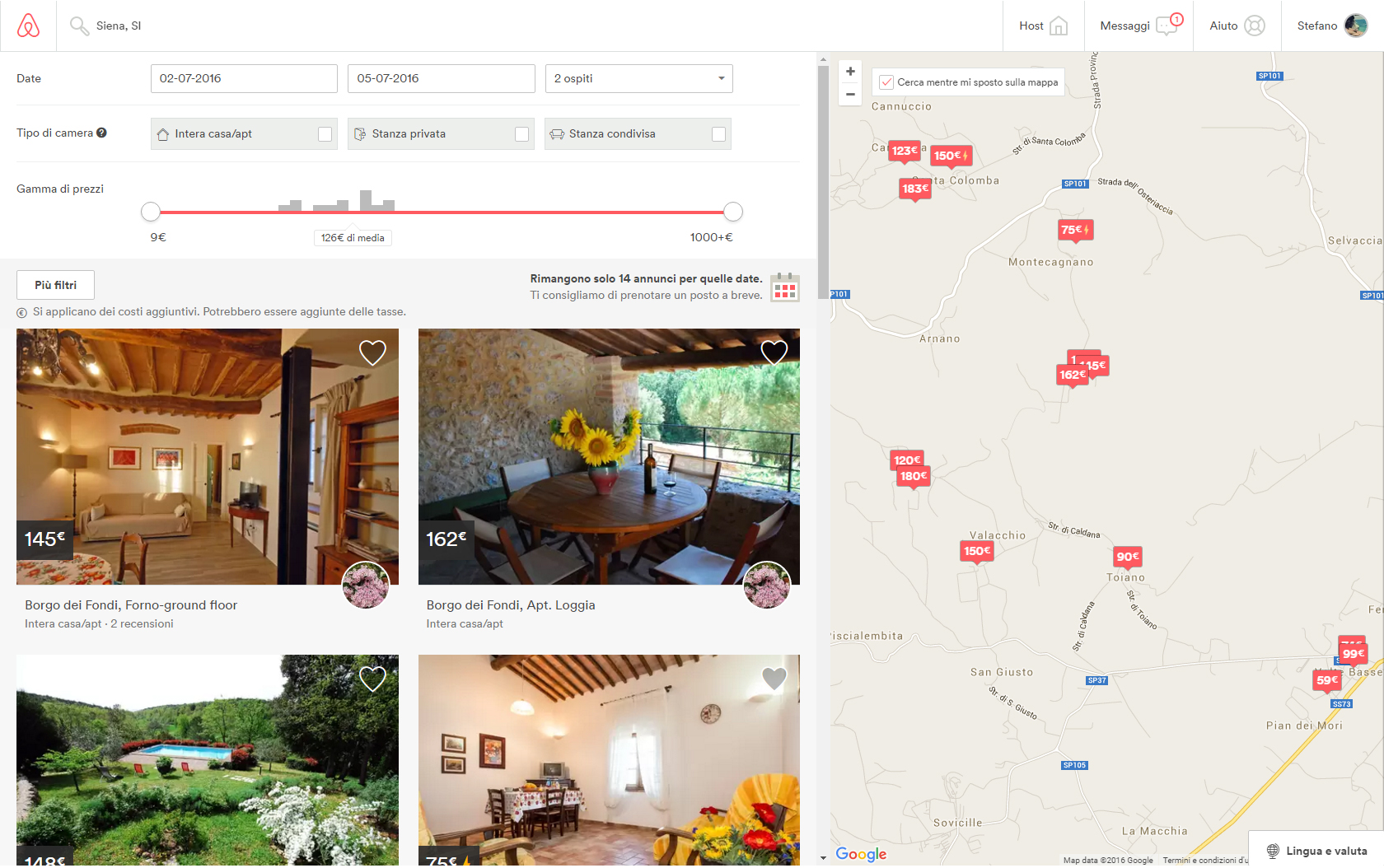Open the Lingua e valuta selector

coord(1316,851)
